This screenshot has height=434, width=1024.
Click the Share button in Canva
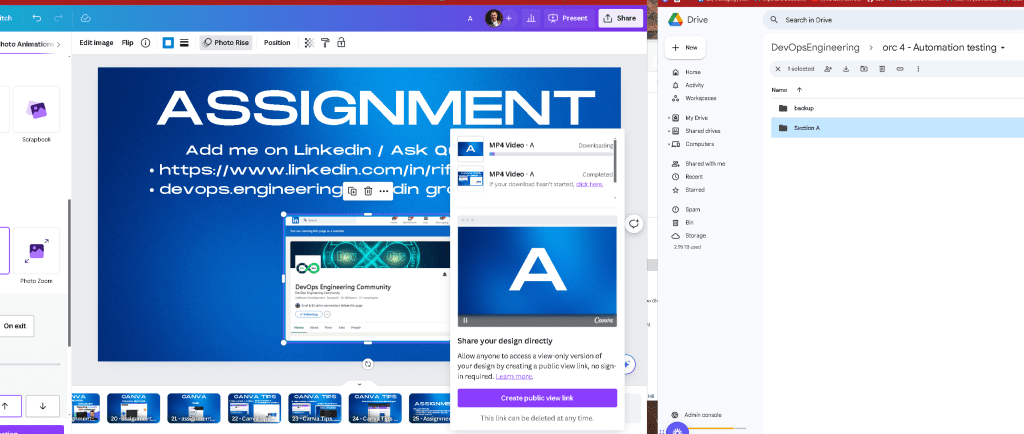(x=620, y=18)
